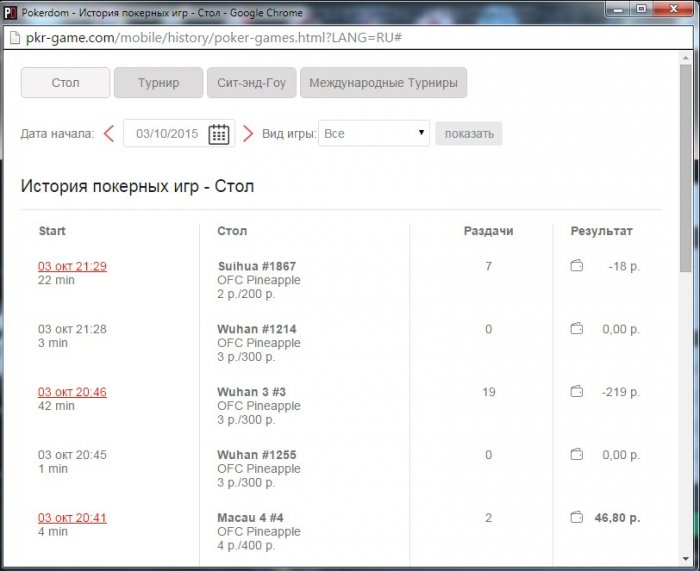Image resolution: width=700 pixels, height=571 pixels.
Task: Open the 03 окт 21:29 session link
Action: pos(72,267)
